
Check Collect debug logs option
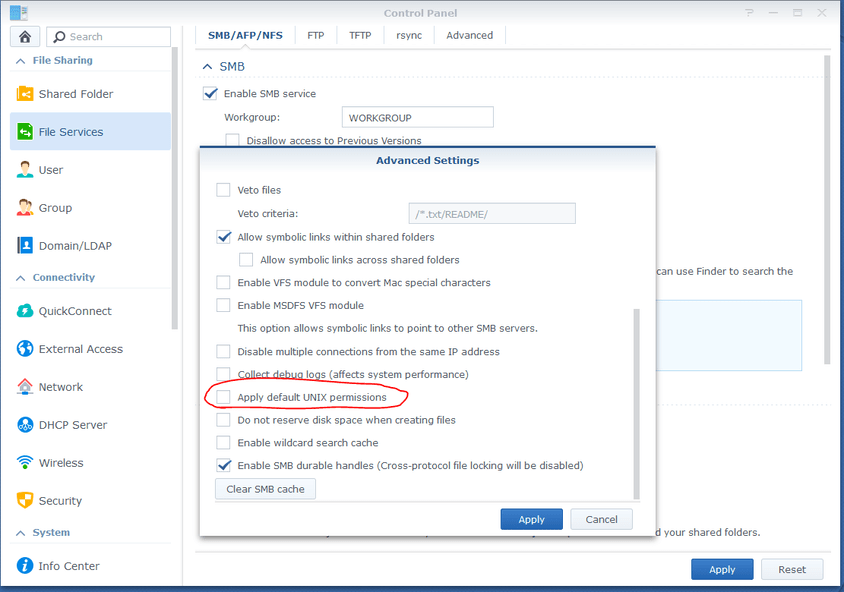coord(223,374)
